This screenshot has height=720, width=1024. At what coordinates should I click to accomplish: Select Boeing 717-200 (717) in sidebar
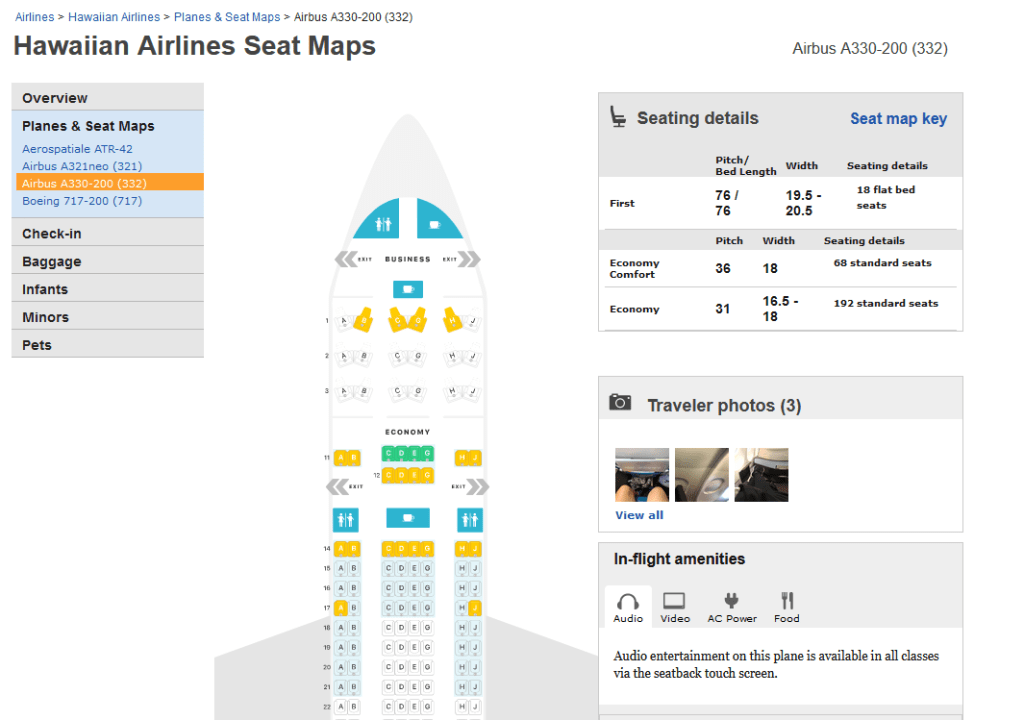[82, 201]
